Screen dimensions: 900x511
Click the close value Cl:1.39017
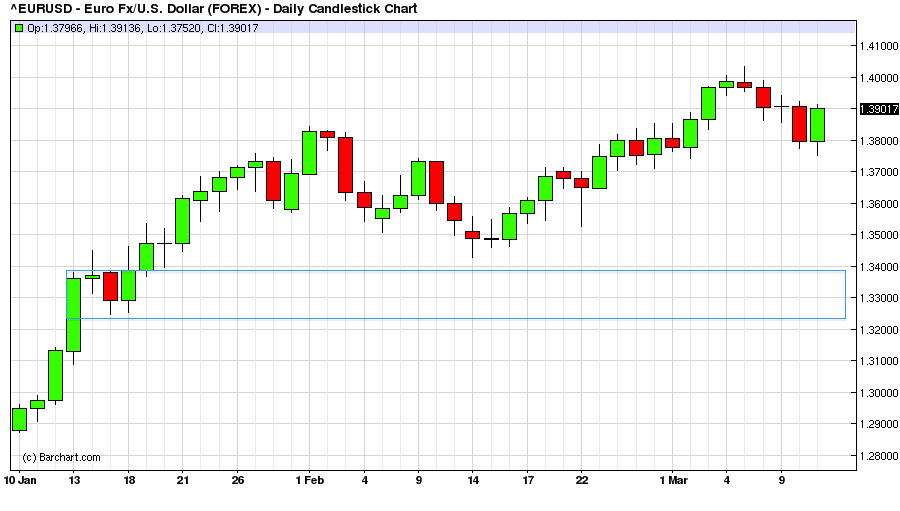pos(233,28)
